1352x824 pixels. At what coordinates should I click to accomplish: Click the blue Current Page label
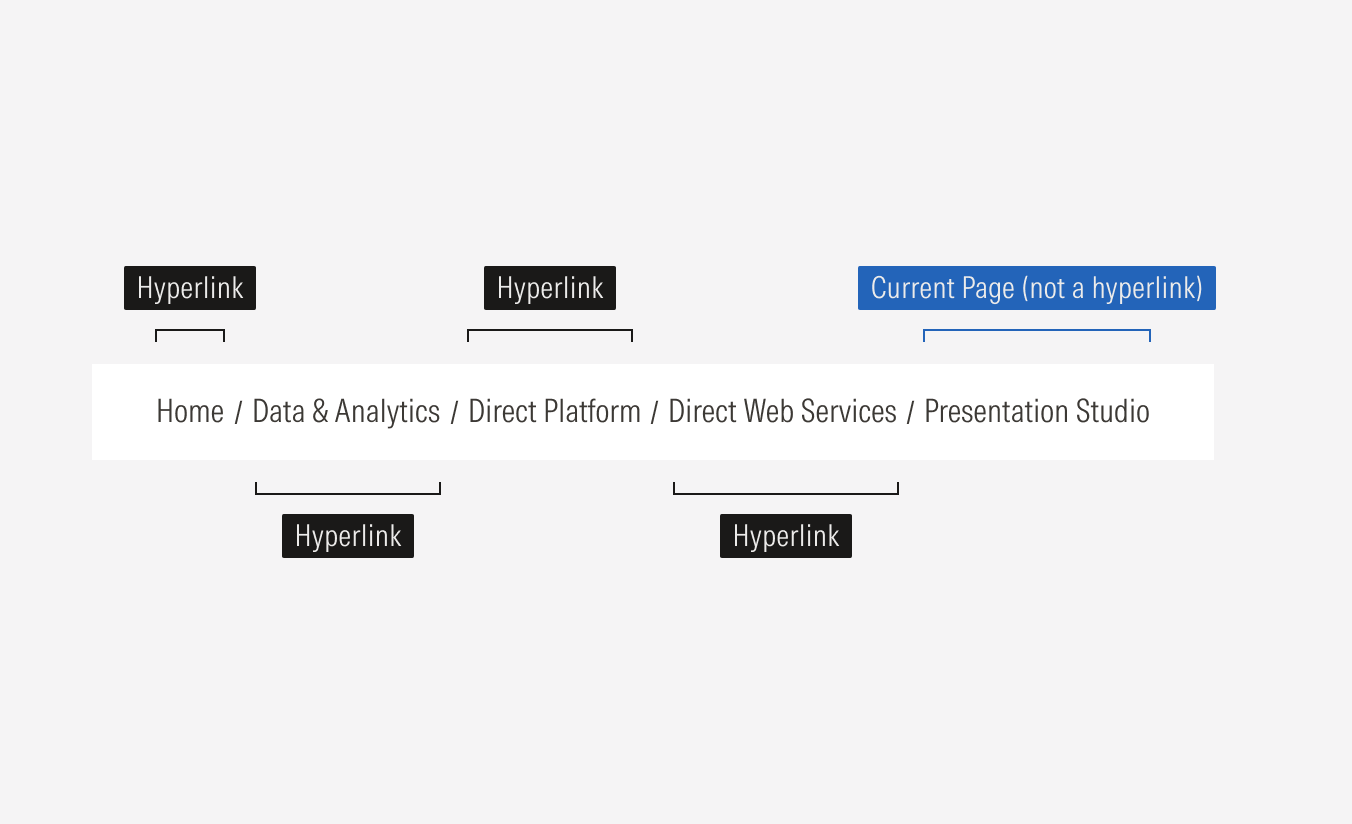(x=1036, y=288)
